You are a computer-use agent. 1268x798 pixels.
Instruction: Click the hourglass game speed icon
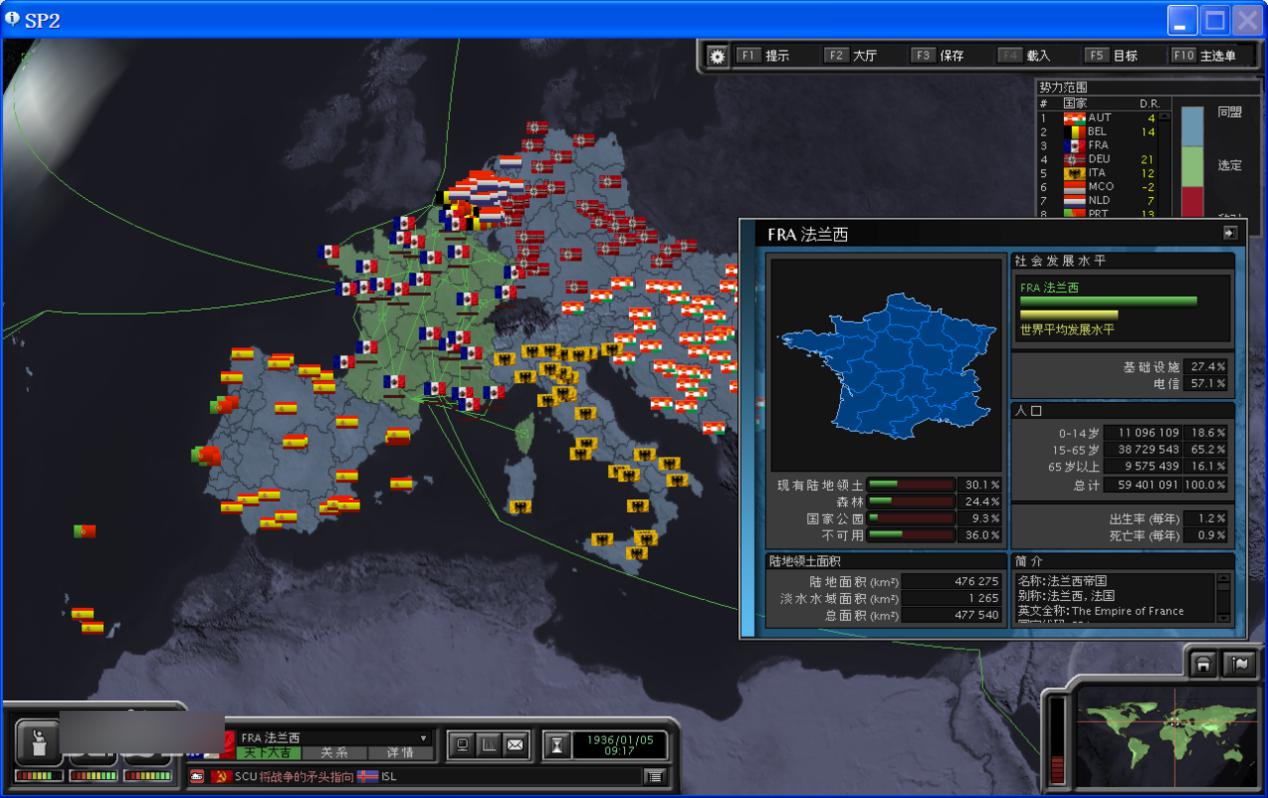pos(558,744)
